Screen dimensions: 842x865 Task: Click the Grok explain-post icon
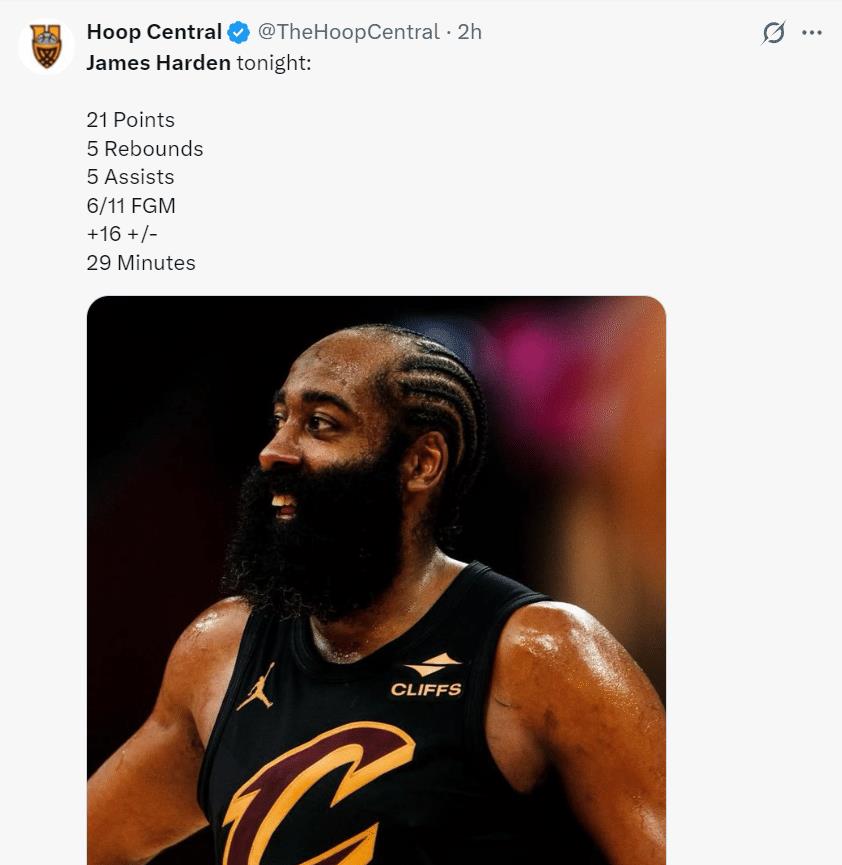pos(773,33)
